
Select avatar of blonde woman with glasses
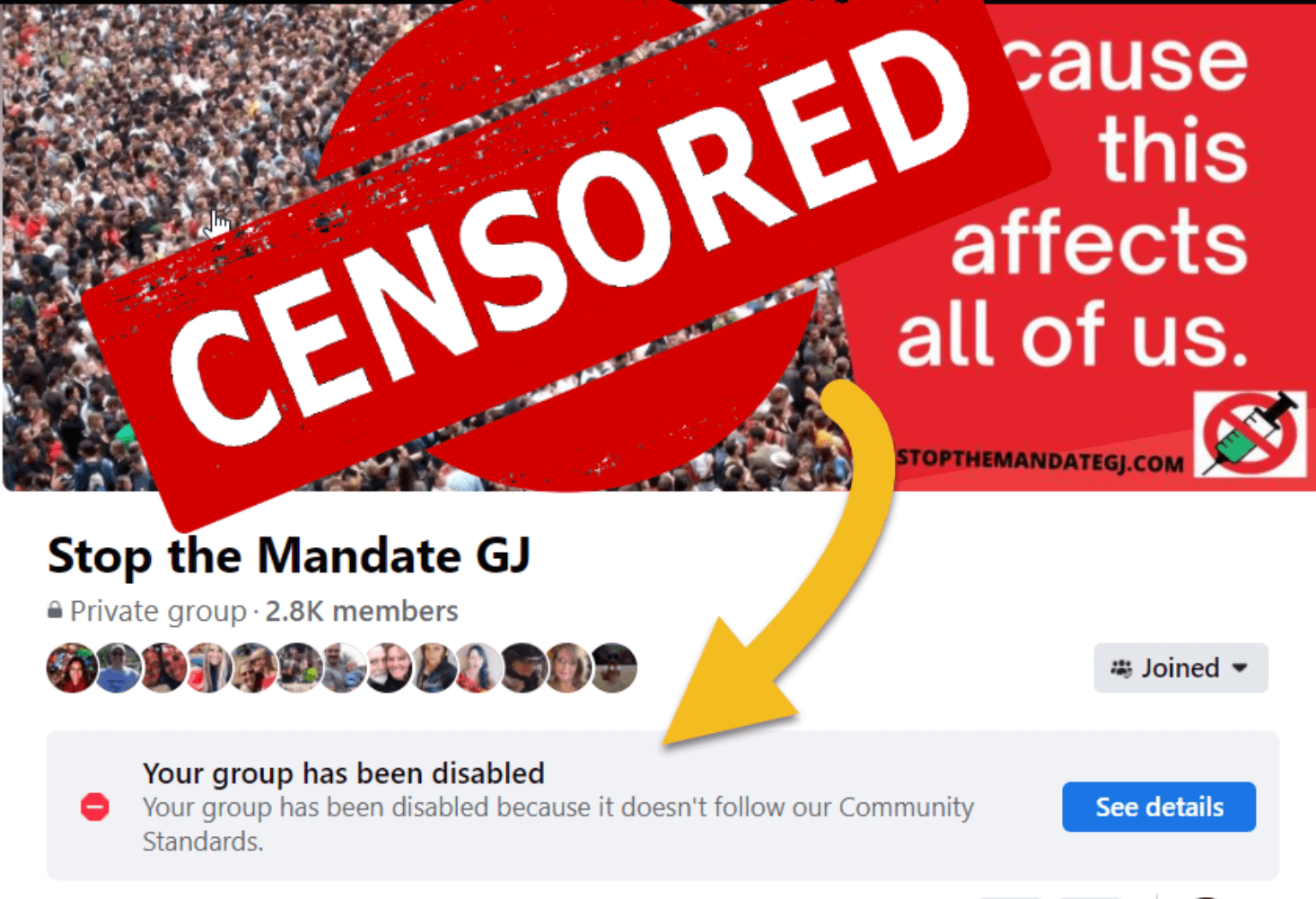tap(569, 668)
